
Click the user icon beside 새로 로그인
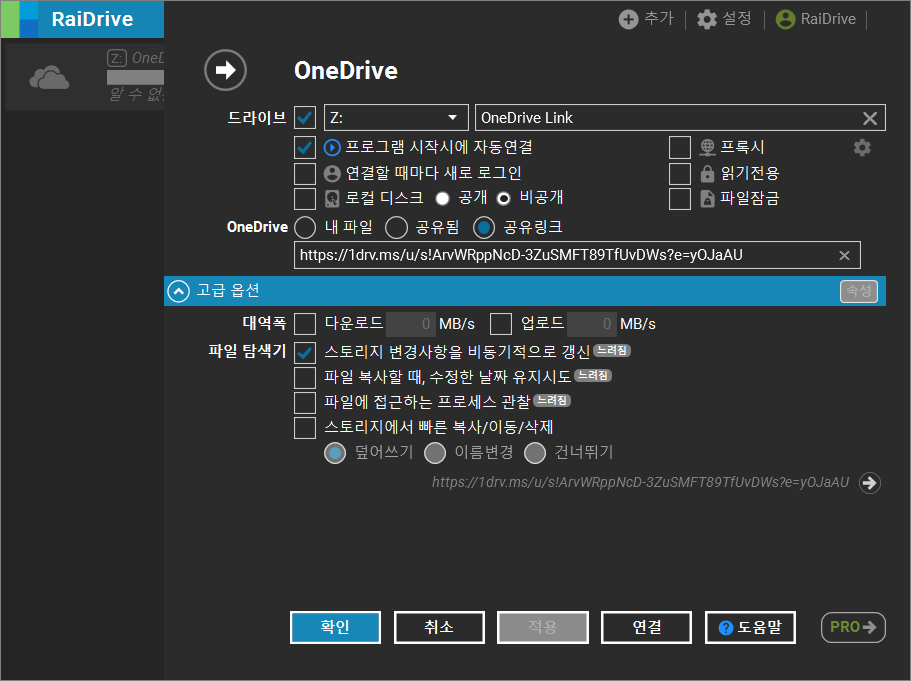[x=332, y=173]
